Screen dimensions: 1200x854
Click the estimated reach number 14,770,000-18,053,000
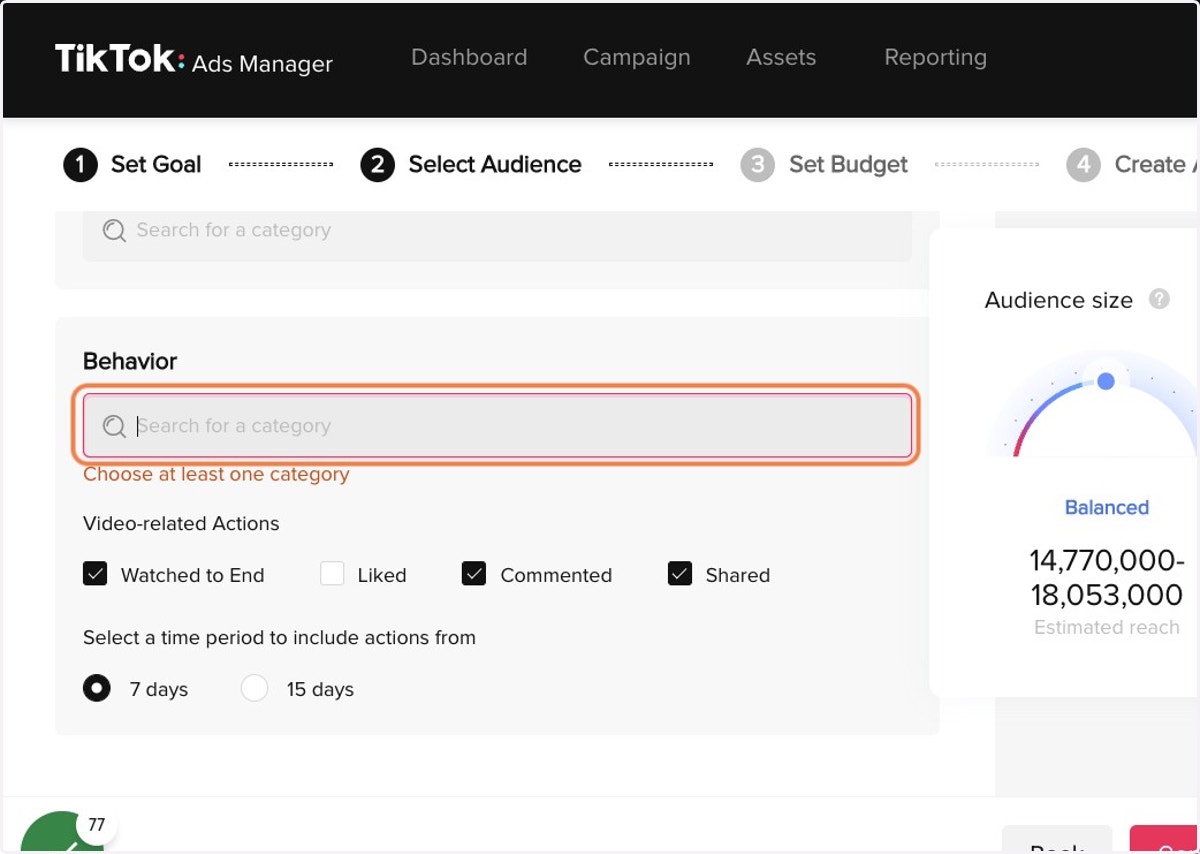click(x=1107, y=577)
